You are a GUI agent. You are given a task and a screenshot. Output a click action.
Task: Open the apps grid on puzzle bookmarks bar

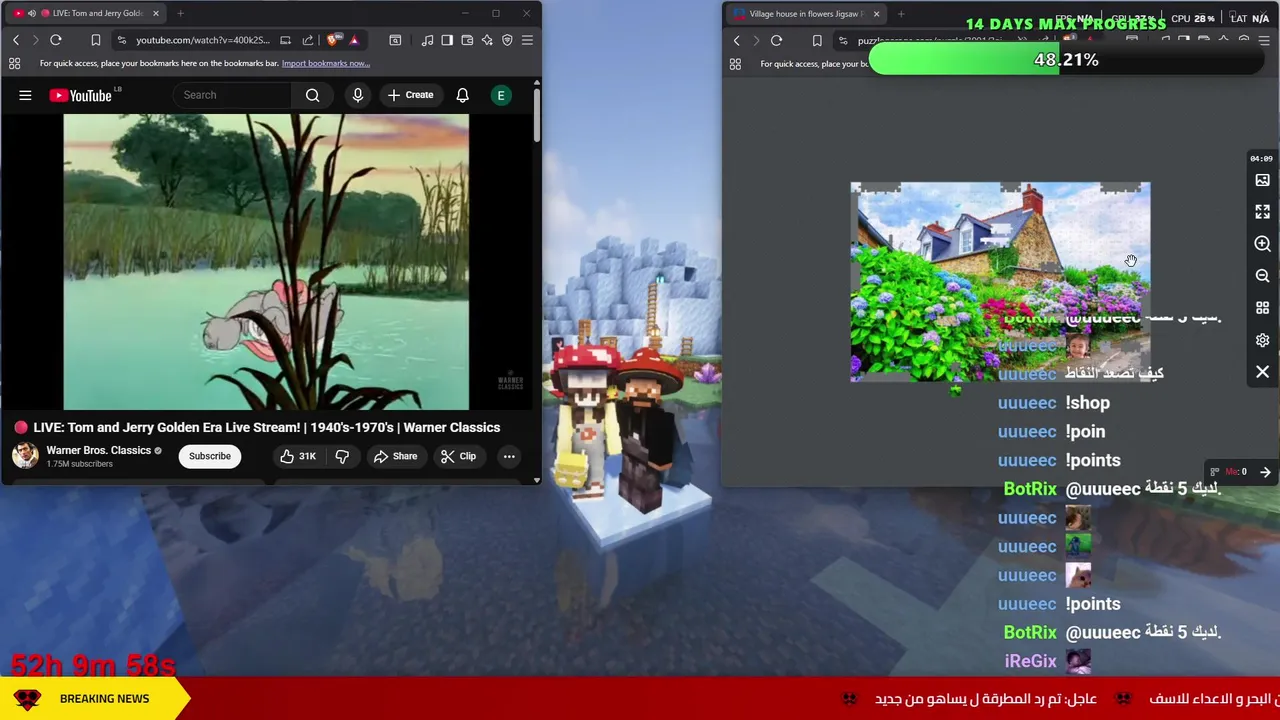[x=735, y=64]
